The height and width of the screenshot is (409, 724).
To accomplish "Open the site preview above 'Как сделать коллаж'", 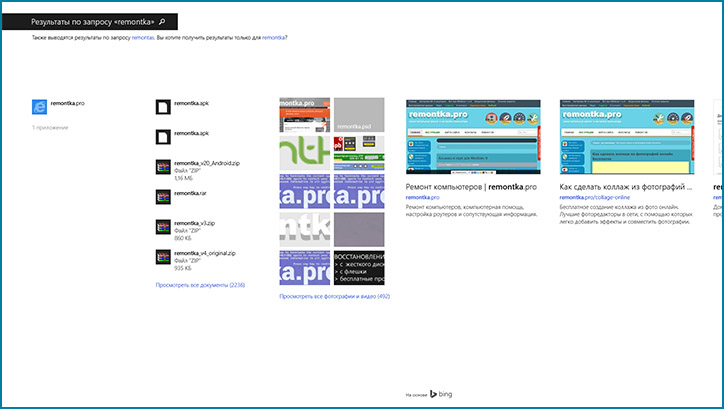I will (627, 137).
